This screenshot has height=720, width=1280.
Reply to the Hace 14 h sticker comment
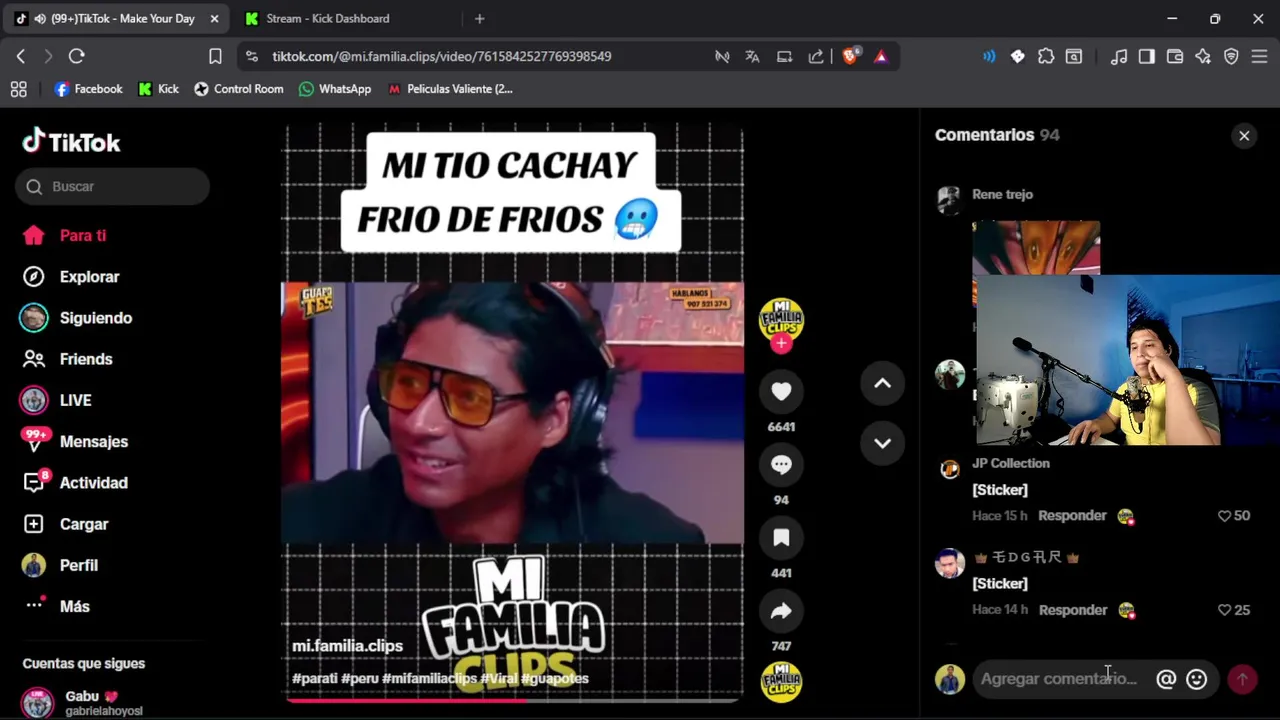click(x=1072, y=610)
